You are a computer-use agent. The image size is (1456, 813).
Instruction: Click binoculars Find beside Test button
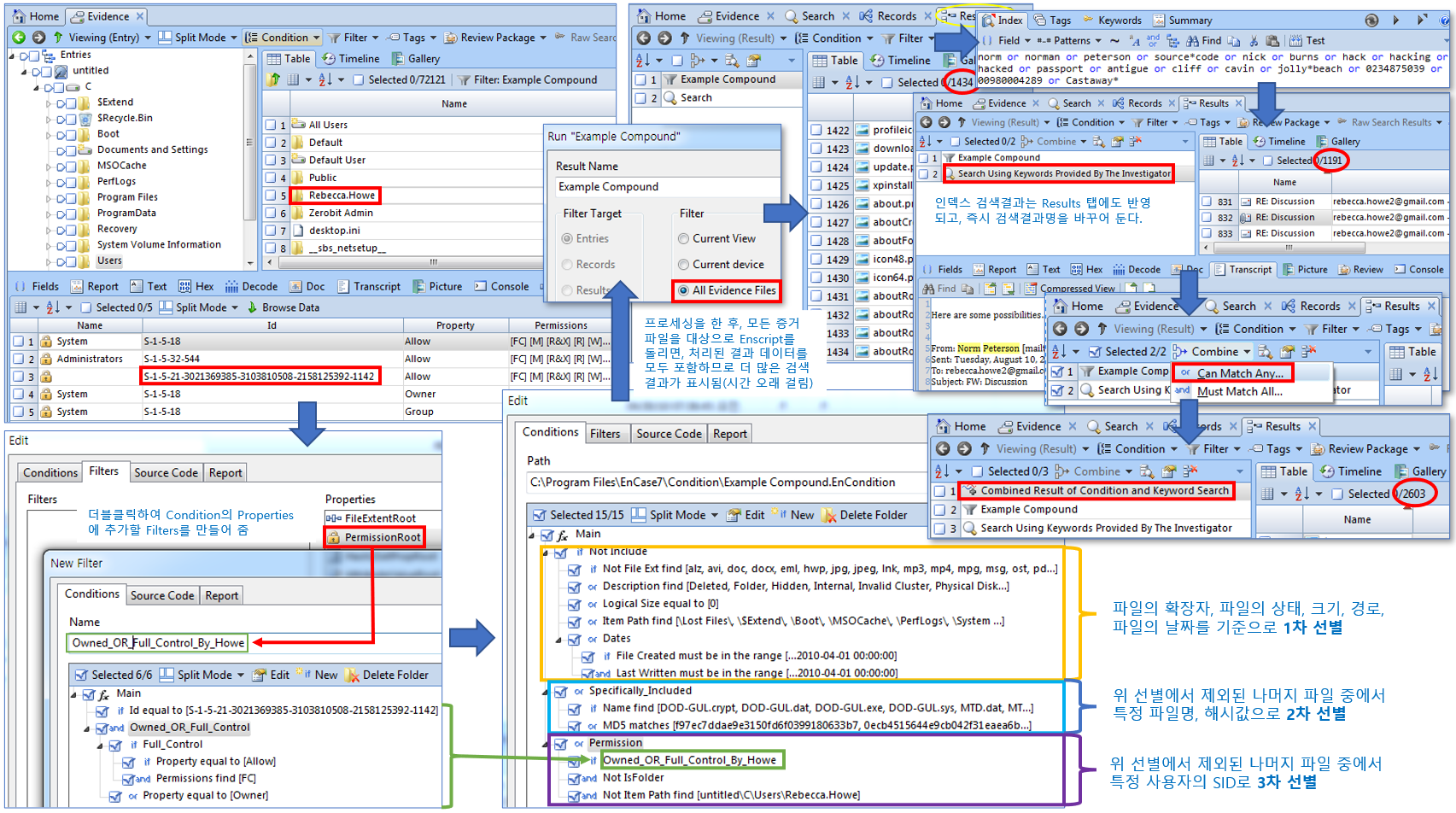pyautogui.click(x=1203, y=40)
